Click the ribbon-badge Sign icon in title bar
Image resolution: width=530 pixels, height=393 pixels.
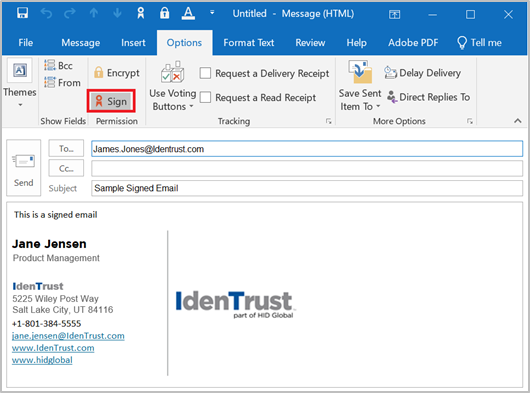[x=141, y=14]
